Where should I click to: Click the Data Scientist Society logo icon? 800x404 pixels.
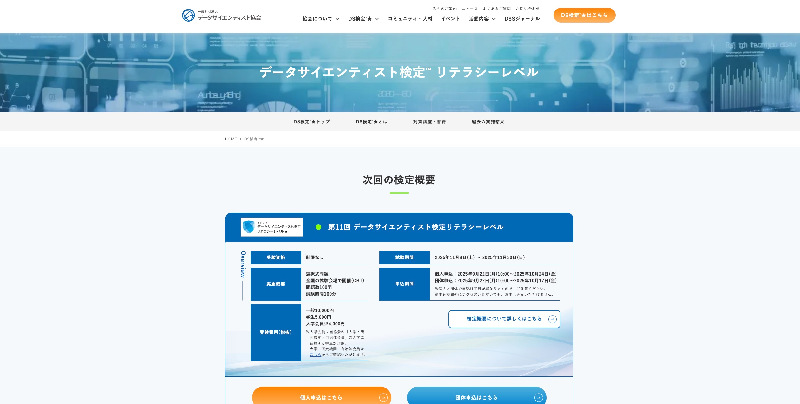coord(189,15)
